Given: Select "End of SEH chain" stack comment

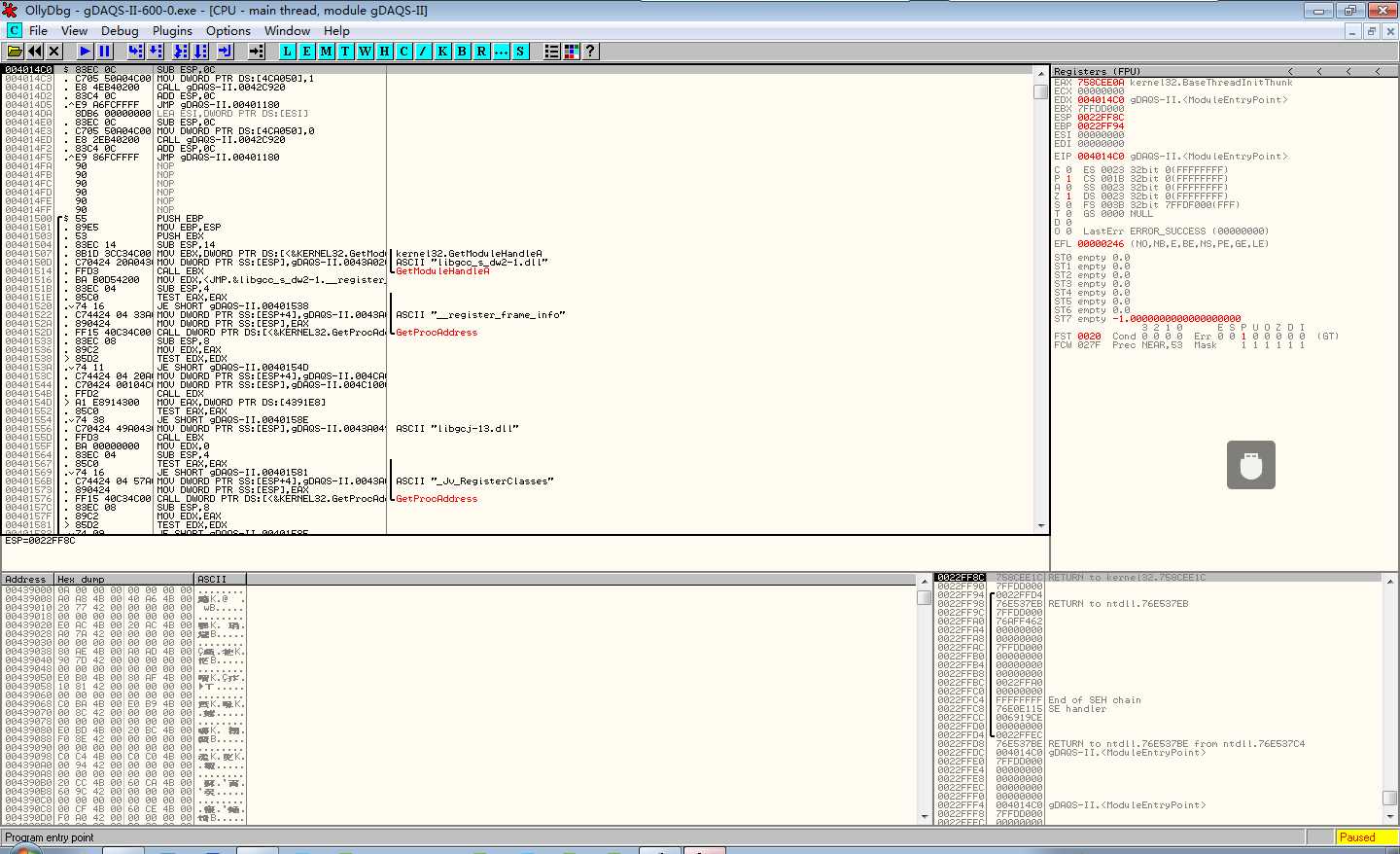Looking at the screenshot, I should 1094,700.
